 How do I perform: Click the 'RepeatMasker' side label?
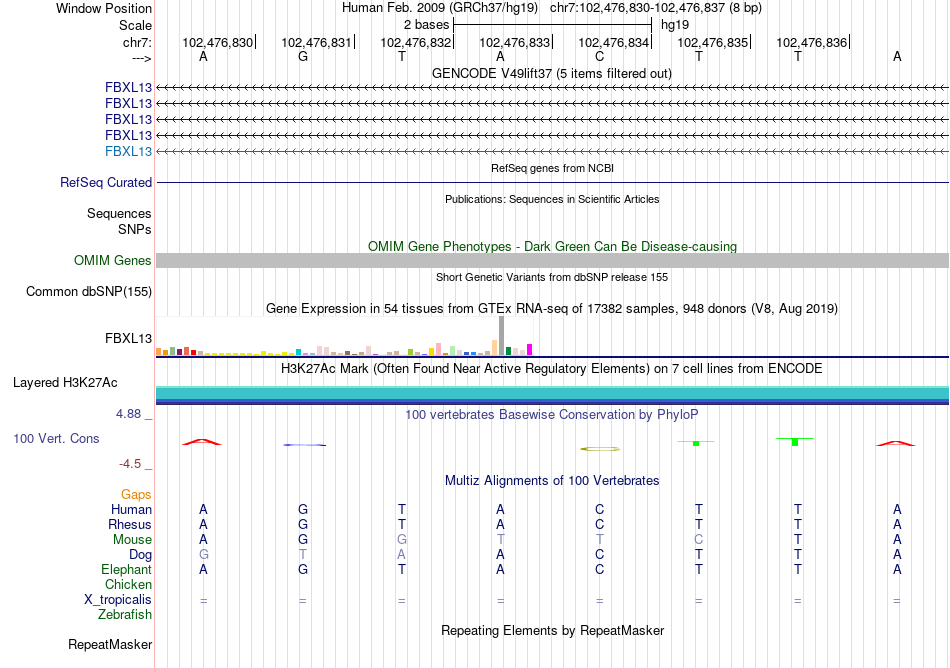pyautogui.click(x=110, y=644)
